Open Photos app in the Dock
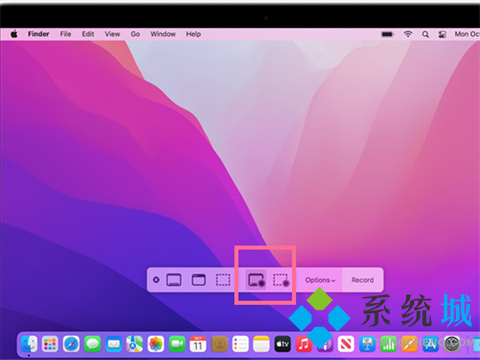The image size is (480, 360). [x=156, y=344]
